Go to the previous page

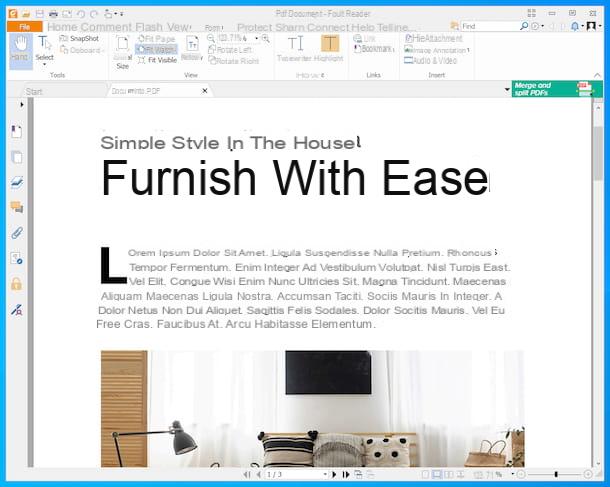[x=259, y=475]
